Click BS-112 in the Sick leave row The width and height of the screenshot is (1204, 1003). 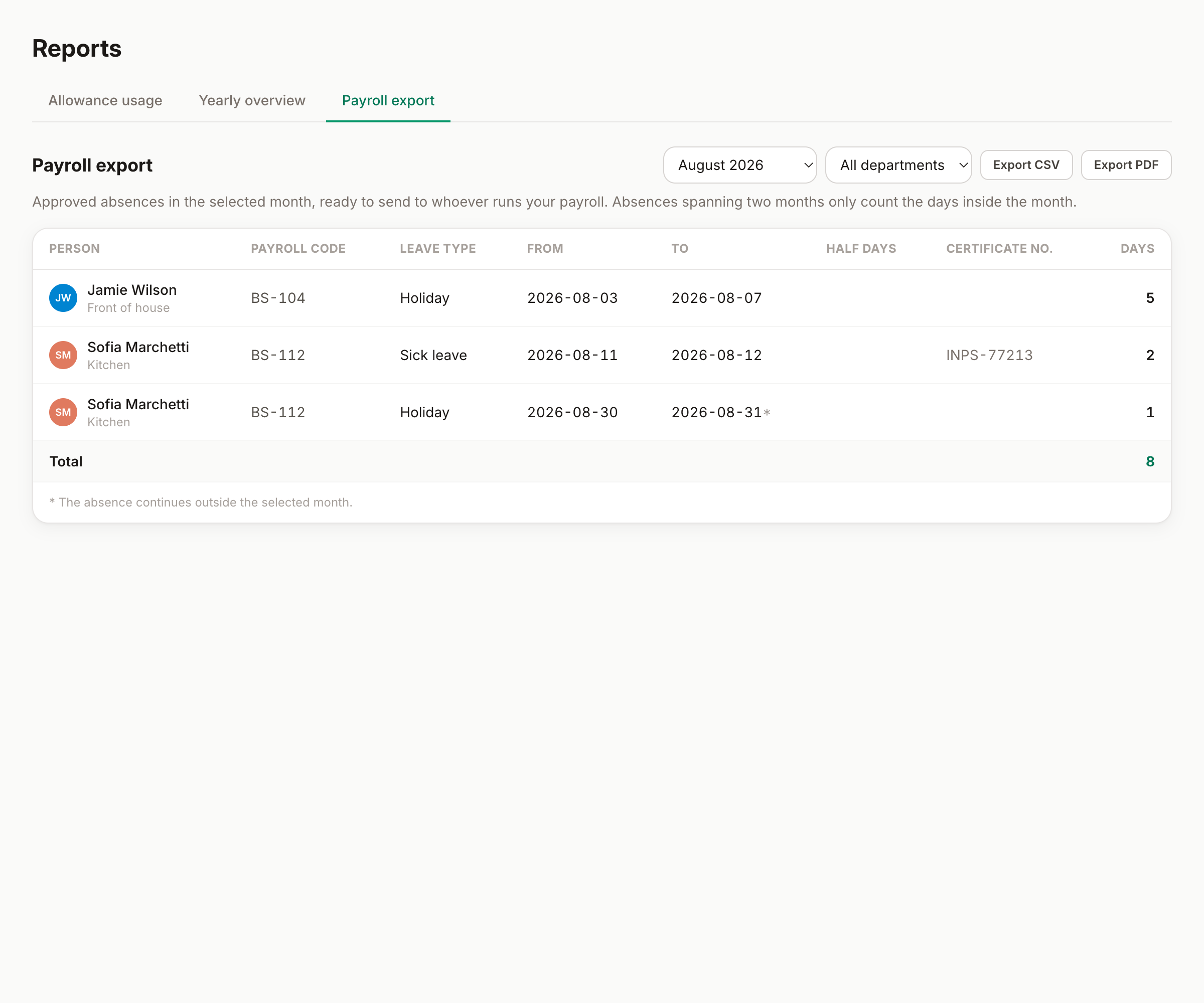click(278, 356)
